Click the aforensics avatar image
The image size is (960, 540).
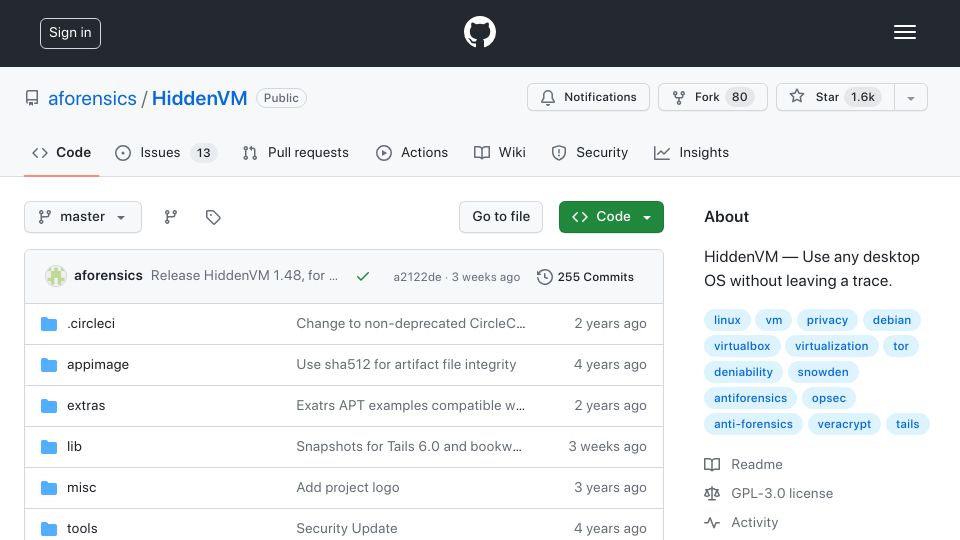[x=56, y=276]
